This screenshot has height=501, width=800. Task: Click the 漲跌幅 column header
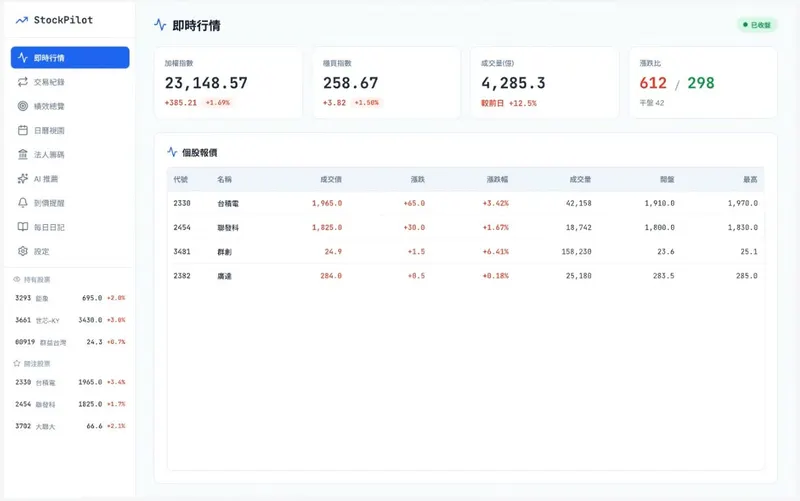point(497,179)
